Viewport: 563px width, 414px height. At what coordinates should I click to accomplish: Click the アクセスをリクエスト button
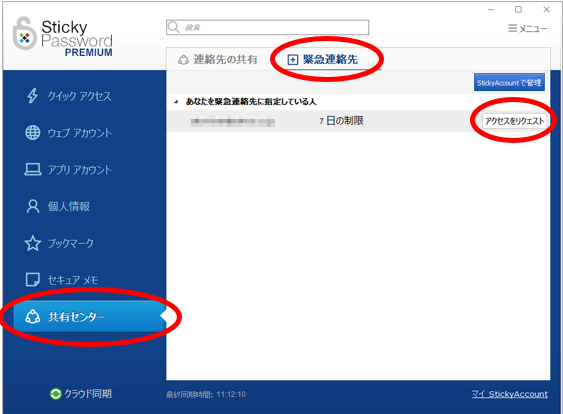click(514, 121)
